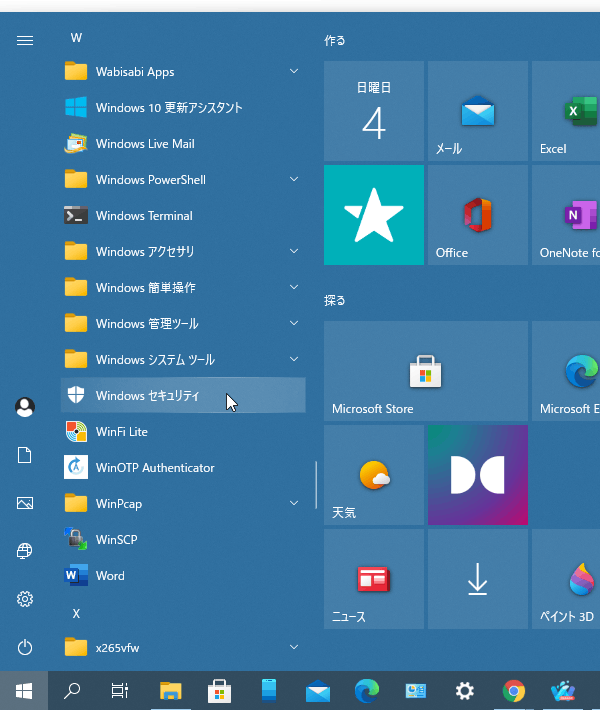Screen dimensions: 600x710
Task: Launch Windows Terminal
Action: (183, 216)
